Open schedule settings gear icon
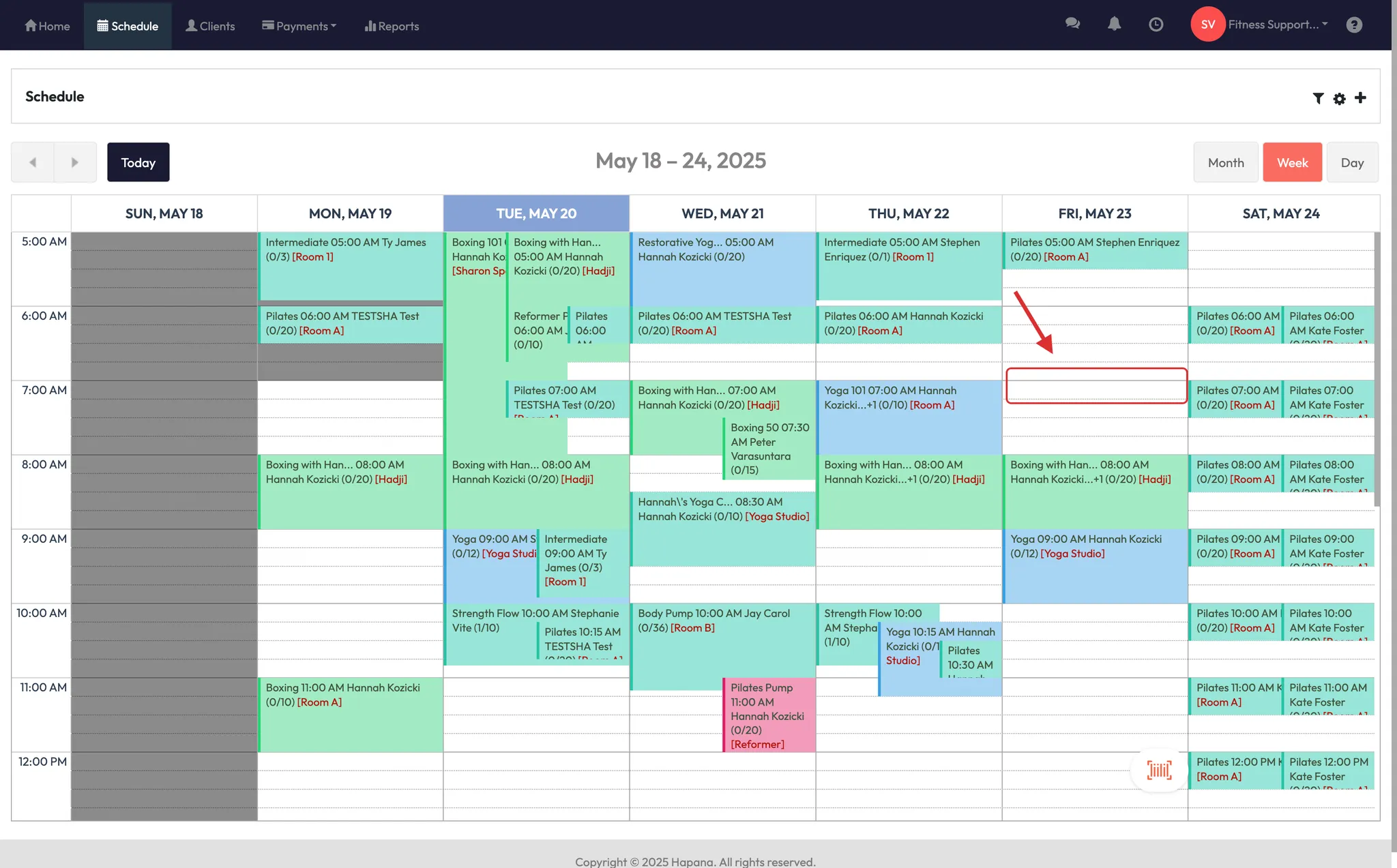Screen dimensions: 1397x868 click(x=1339, y=98)
